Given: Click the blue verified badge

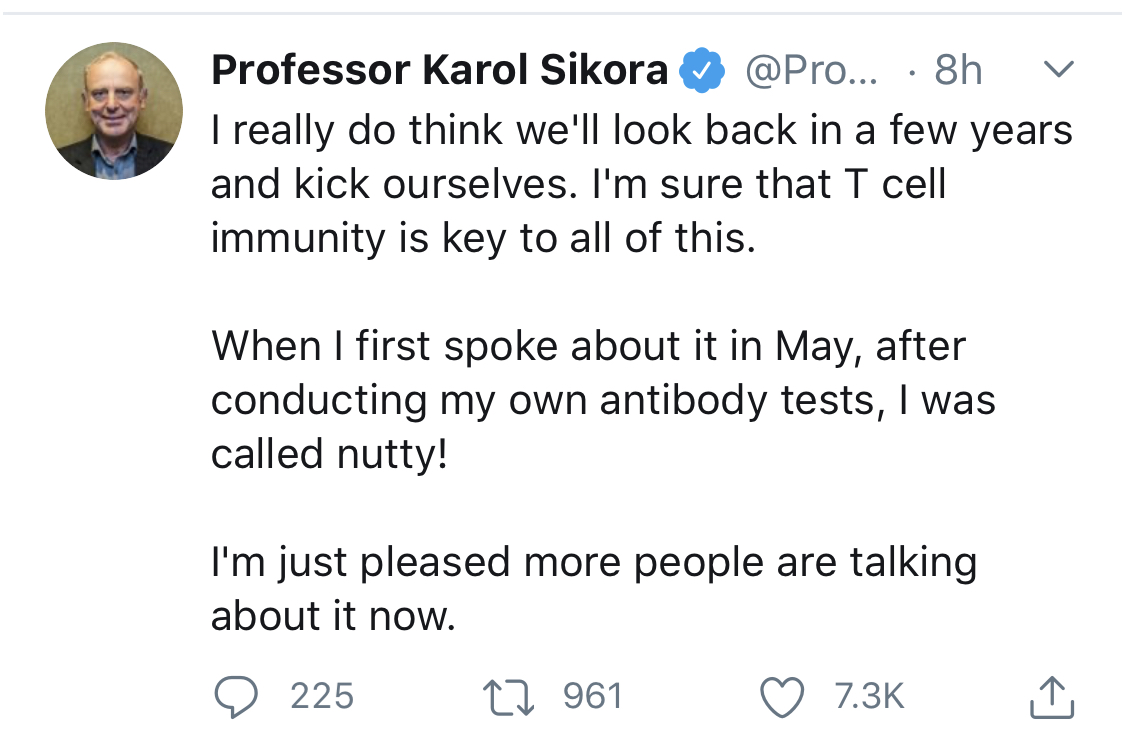Looking at the screenshot, I should point(702,71).
